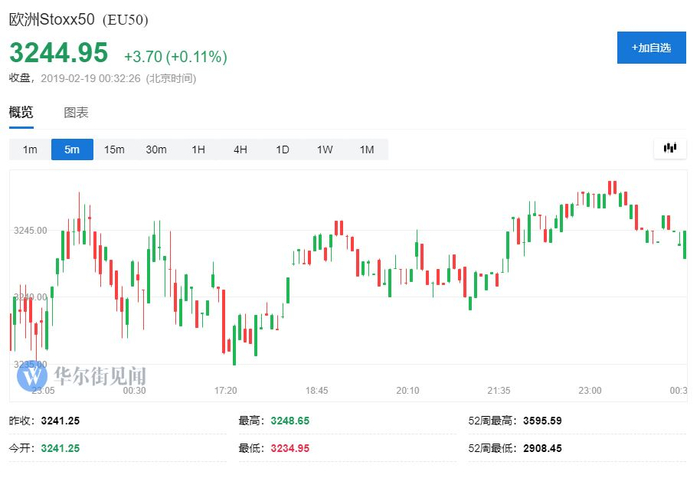Screen dimensions: 700x482
Task: Click the candlestick chart type icon
Action: coord(669,149)
